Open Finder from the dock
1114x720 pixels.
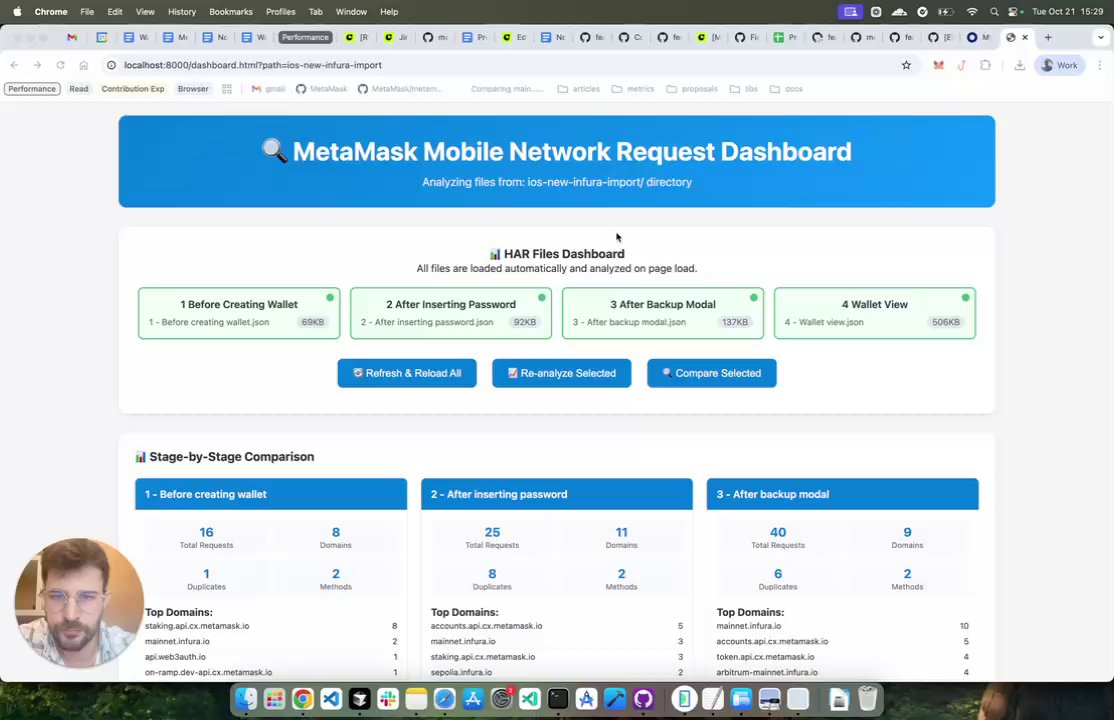coord(246,699)
